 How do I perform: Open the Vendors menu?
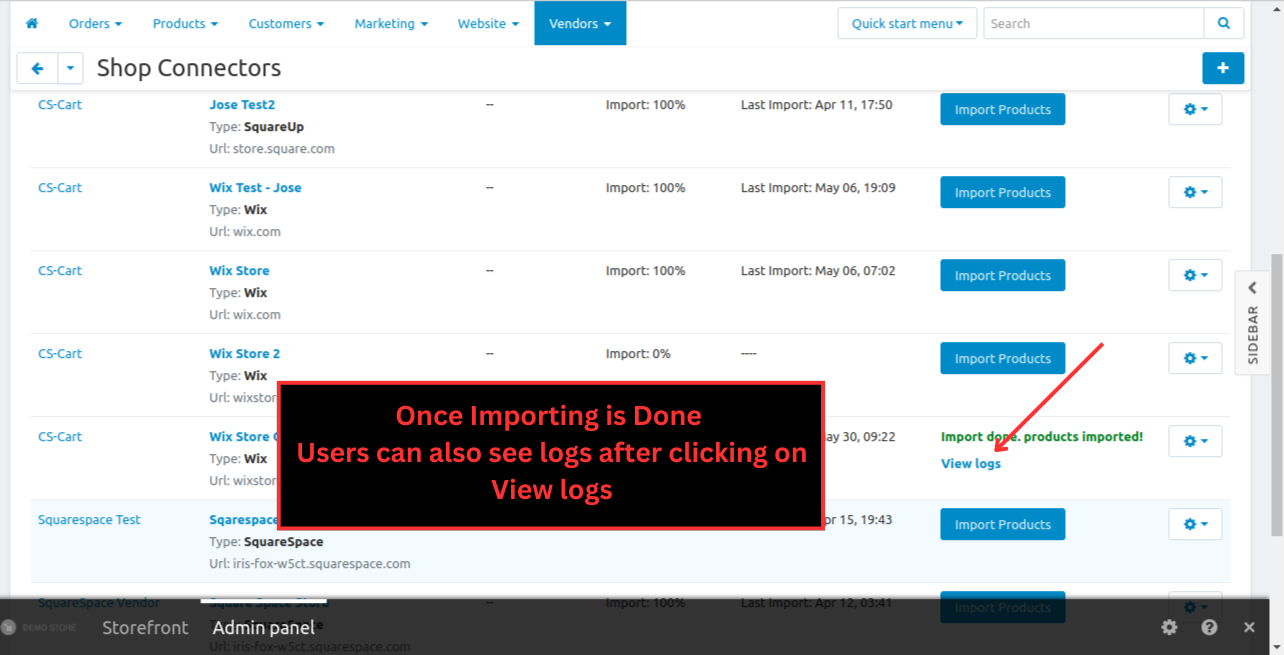pyautogui.click(x=580, y=23)
